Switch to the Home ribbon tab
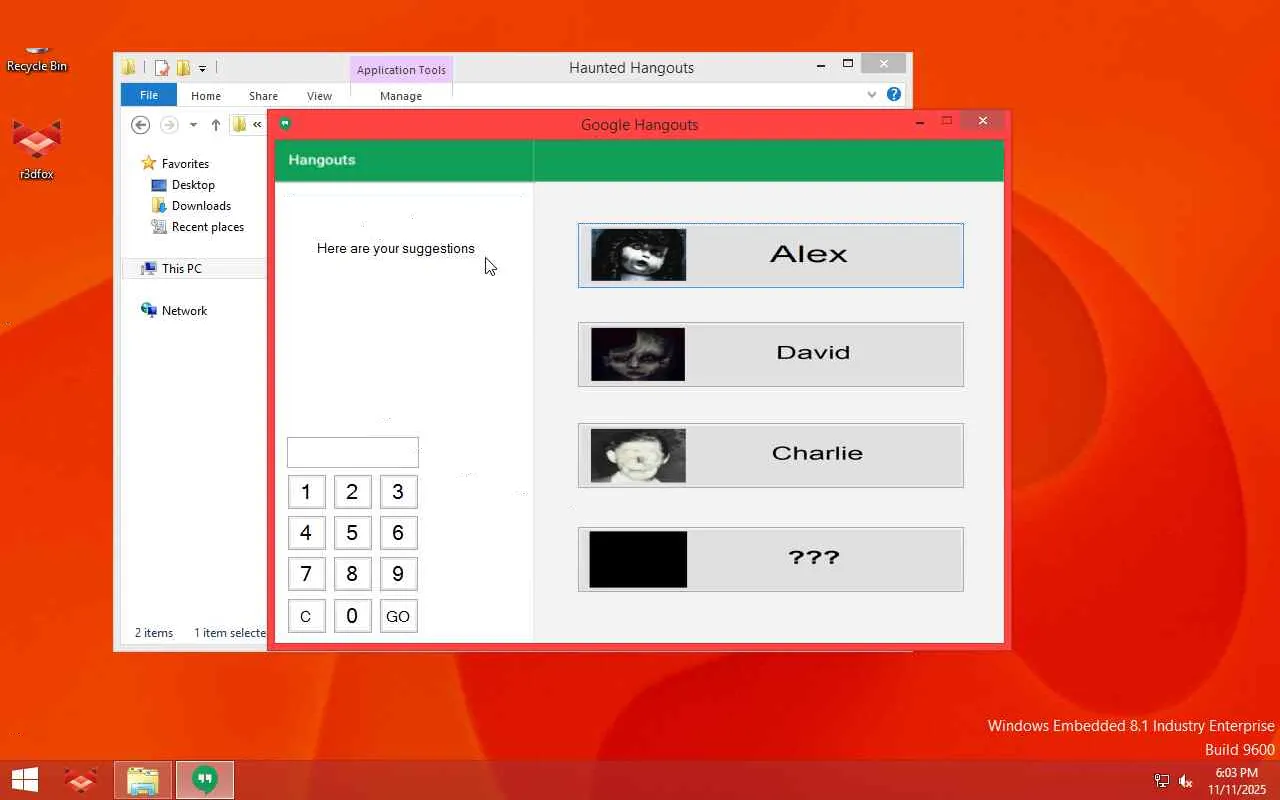This screenshot has width=1280, height=800. click(x=206, y=96)
